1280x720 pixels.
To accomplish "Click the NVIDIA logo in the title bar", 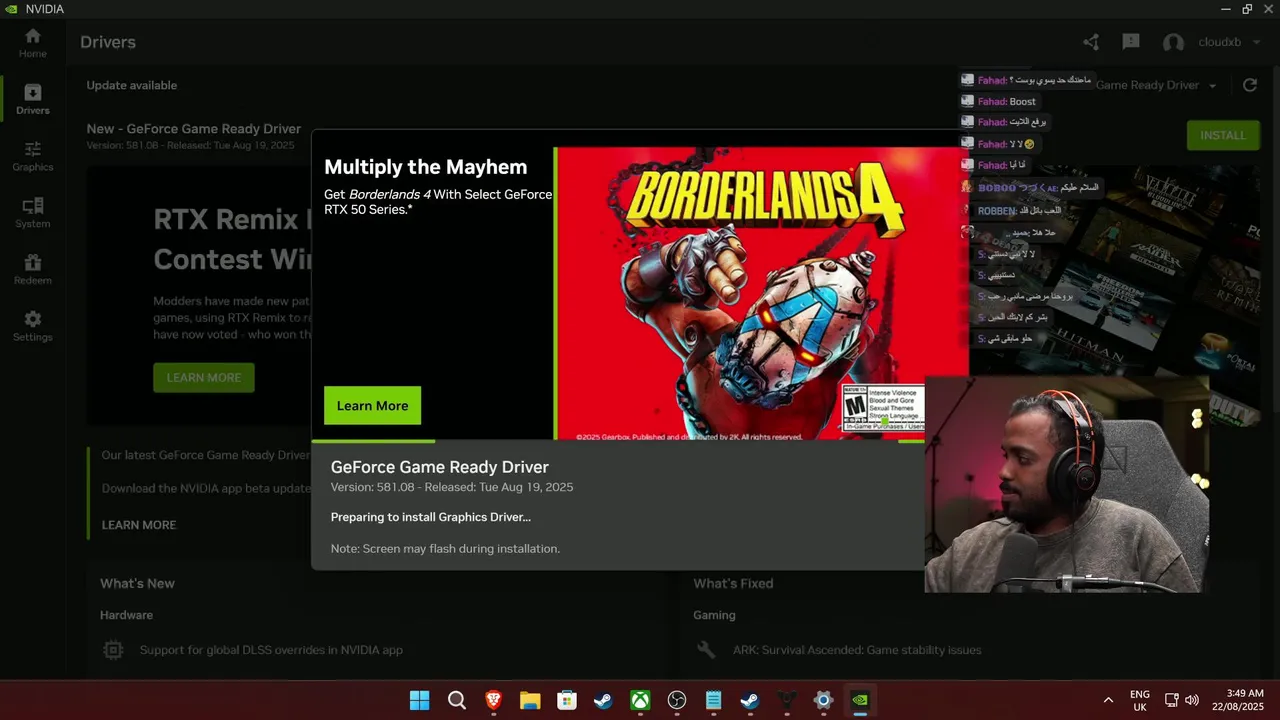I will [x=11, y=9].
